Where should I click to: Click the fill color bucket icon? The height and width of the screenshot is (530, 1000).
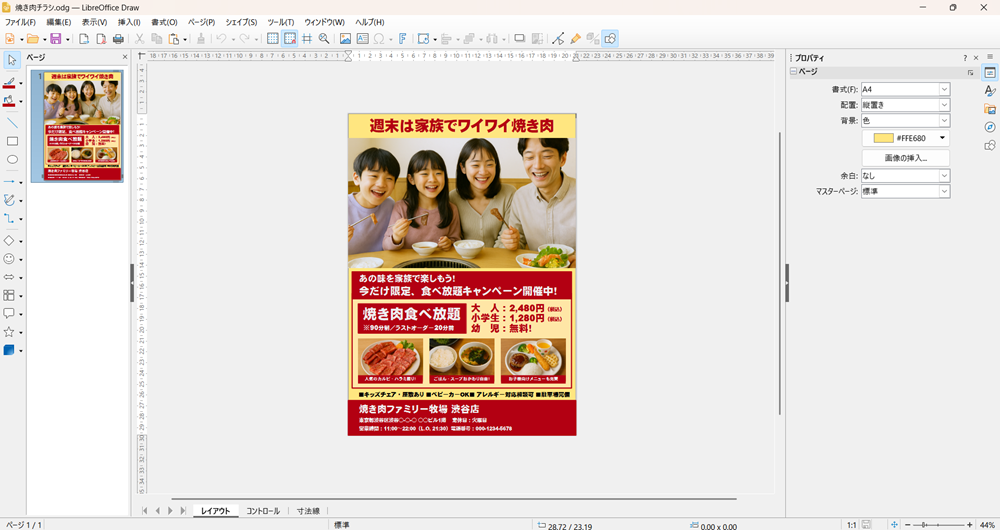pyautogui.click(x=9, y=101)
